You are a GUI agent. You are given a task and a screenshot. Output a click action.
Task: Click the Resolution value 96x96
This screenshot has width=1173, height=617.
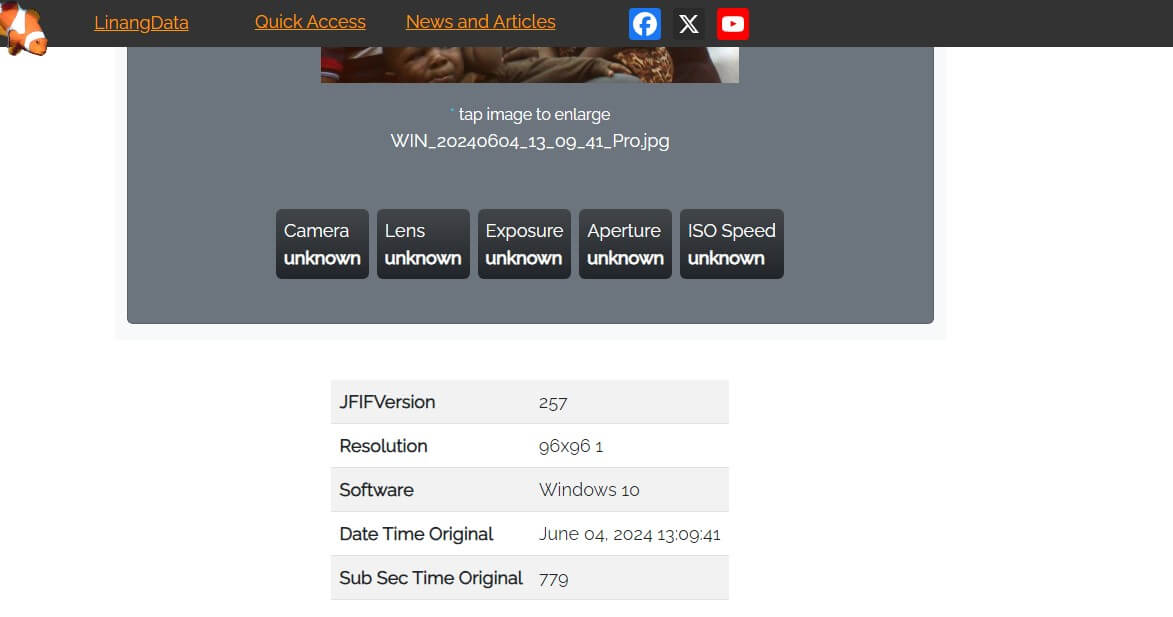pos(570,445)
